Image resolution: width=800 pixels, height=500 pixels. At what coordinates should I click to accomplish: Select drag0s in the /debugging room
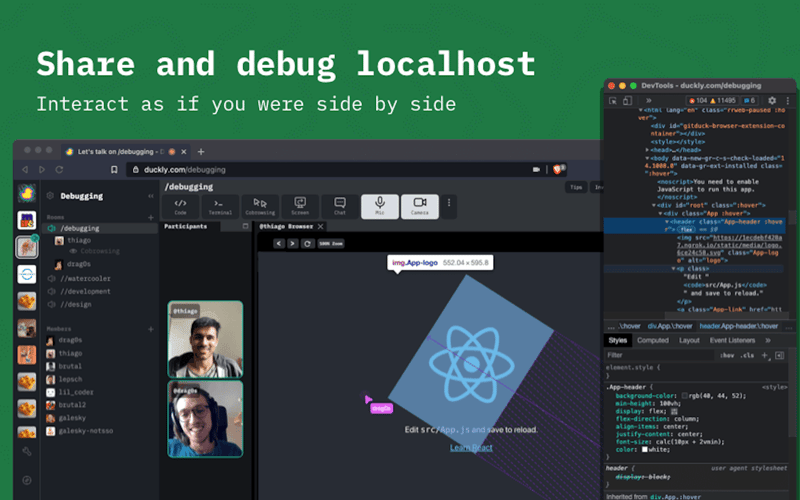[79, 264]
